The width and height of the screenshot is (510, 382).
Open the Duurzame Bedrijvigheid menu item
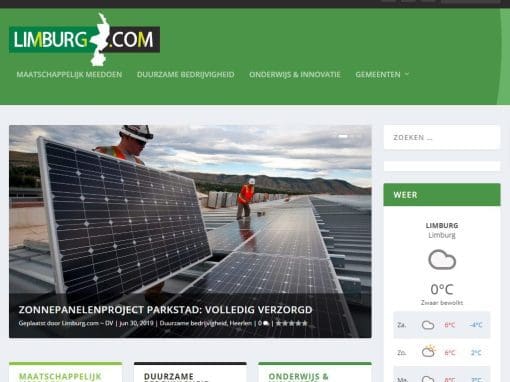pyautogui.click(x=186, y=75)
